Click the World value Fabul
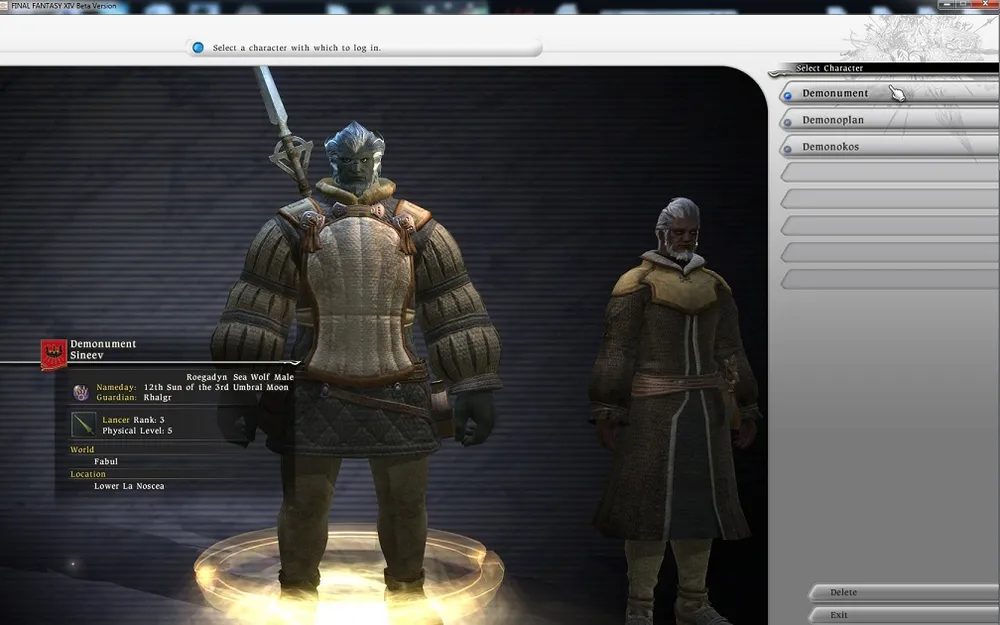This screenshot has width=1000, height=625. point(106,462)
